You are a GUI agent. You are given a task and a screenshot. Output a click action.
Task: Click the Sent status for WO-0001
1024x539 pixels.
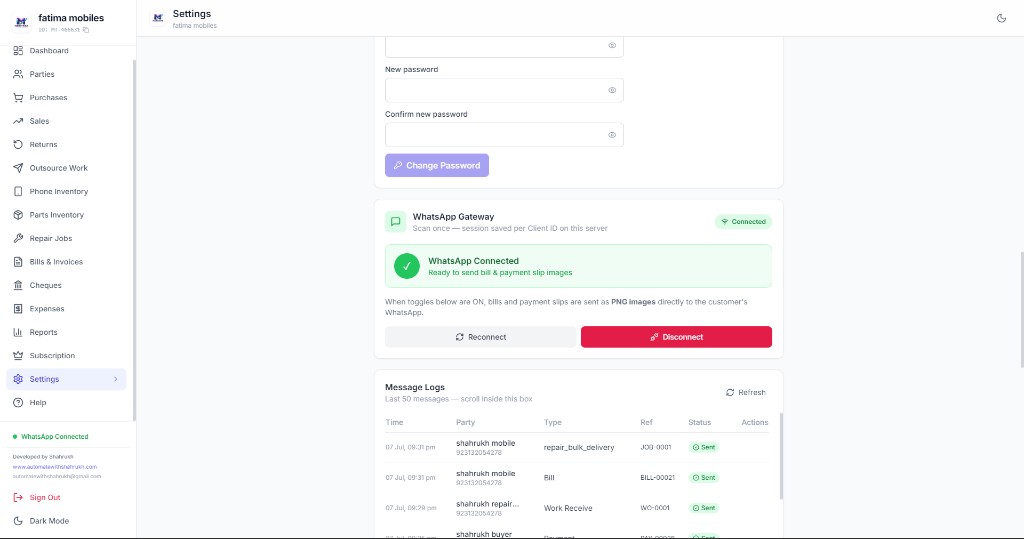[x=704, y=508]
